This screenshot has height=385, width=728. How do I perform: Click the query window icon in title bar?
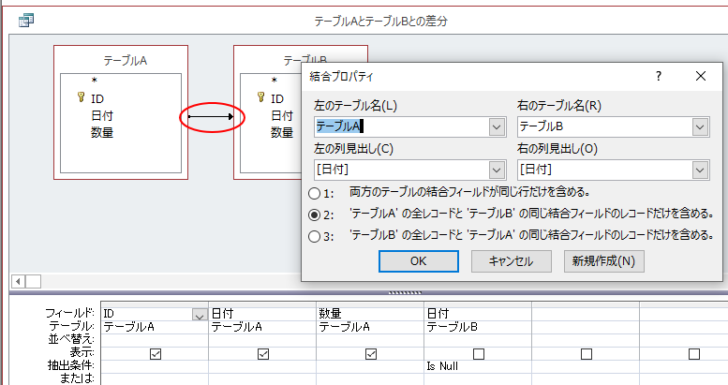[x=26, y=20]
